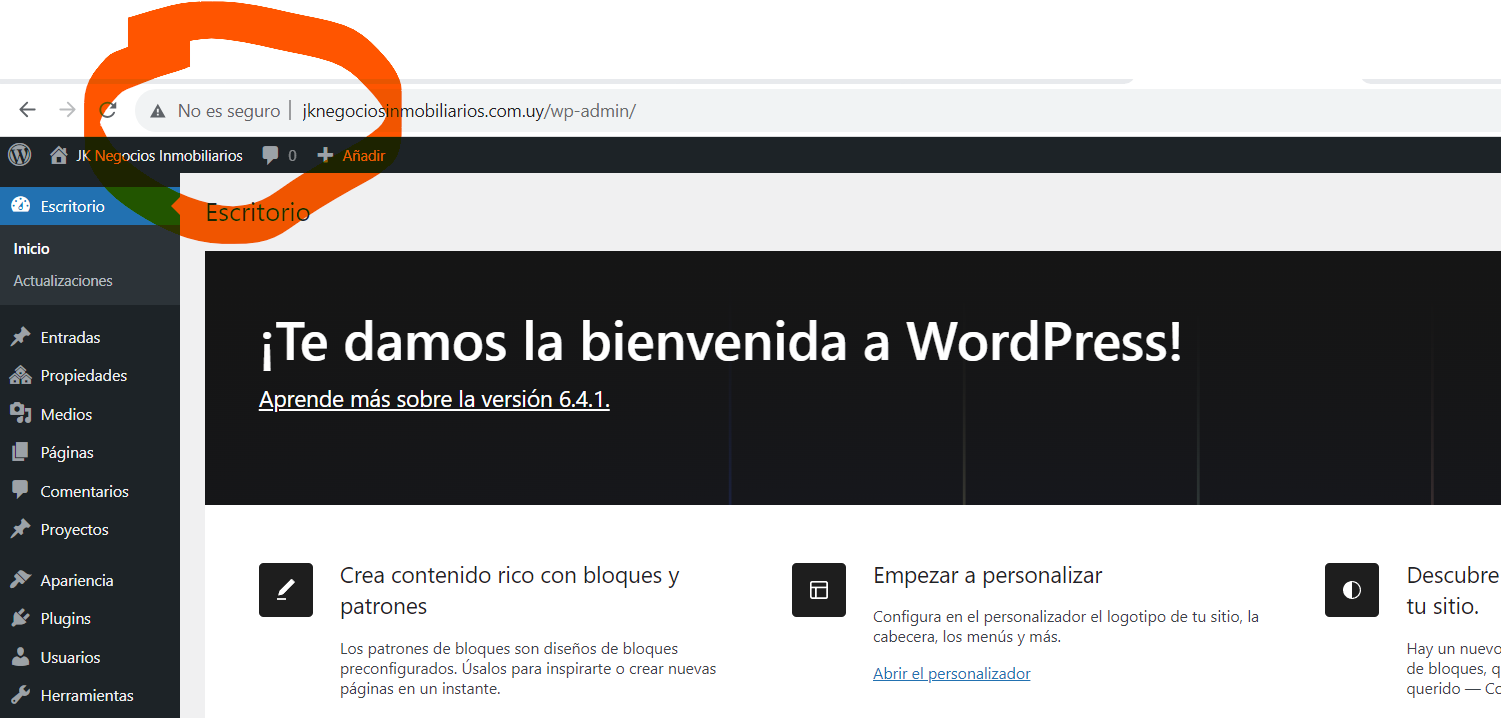Click 'Empezar a personalizar' heading
Image resolution: width=1501 pixels, height=718 pixels.
pyautogui.click(x=987, y=575)
